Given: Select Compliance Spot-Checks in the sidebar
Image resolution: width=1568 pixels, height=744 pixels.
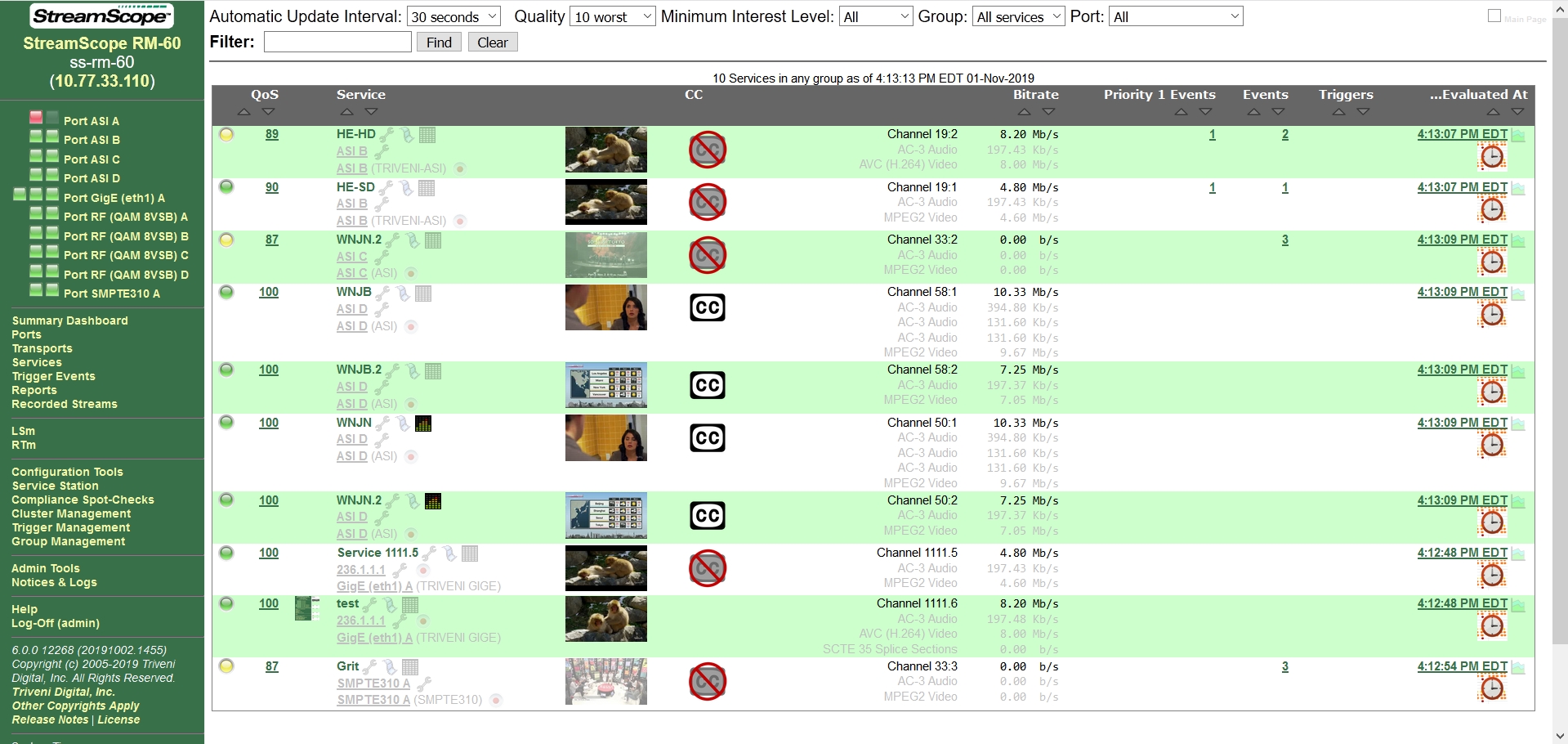Looking at the screenshot, I should (83, 500).
